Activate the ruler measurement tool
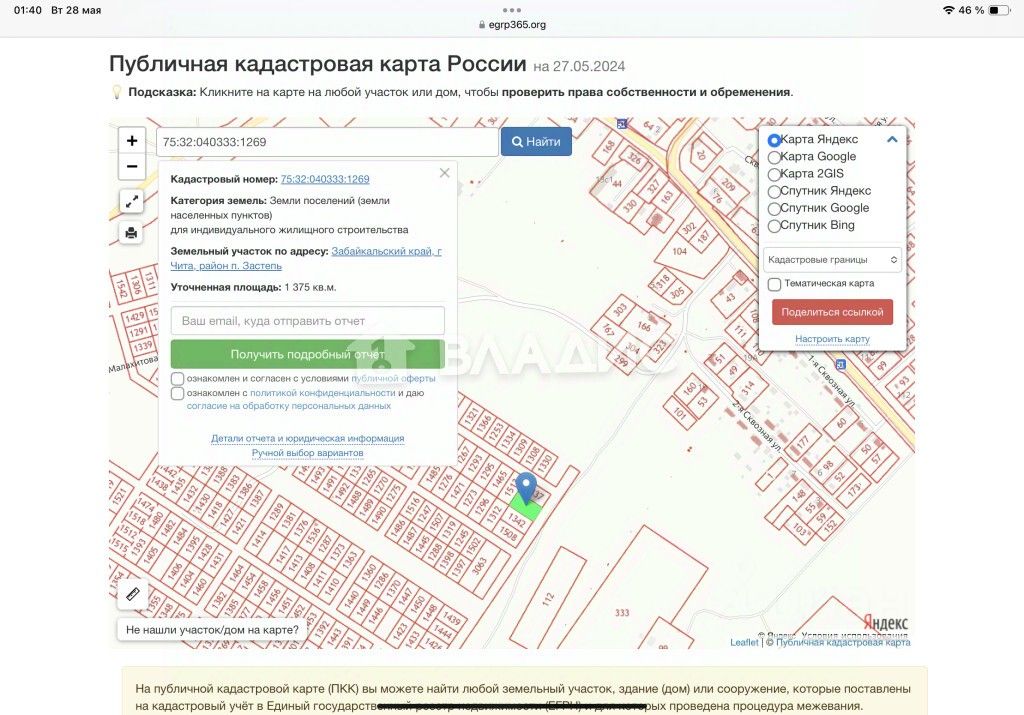1024x715 pixels. (133, 594)
